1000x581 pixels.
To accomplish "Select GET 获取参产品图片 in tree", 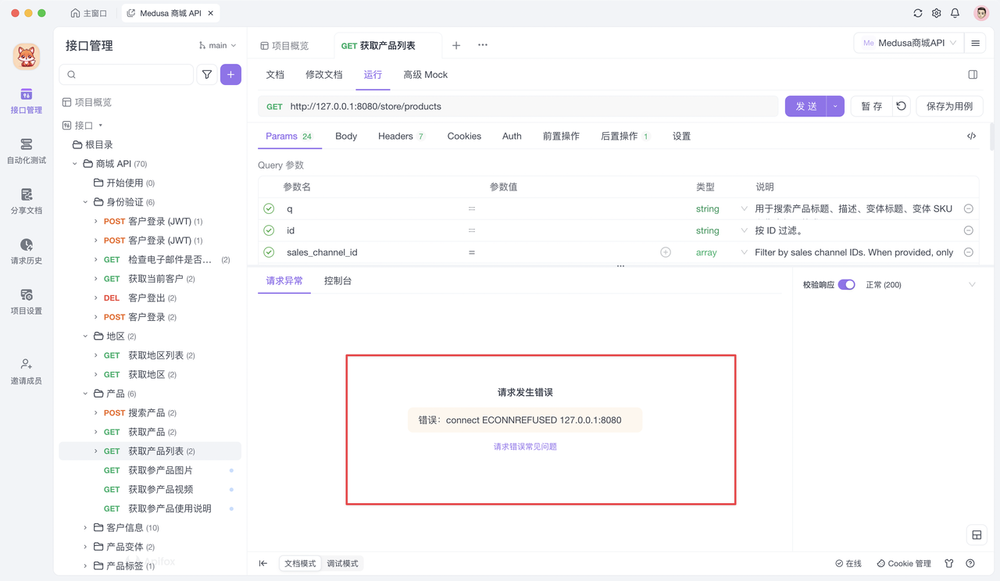I will pos(150,470).
